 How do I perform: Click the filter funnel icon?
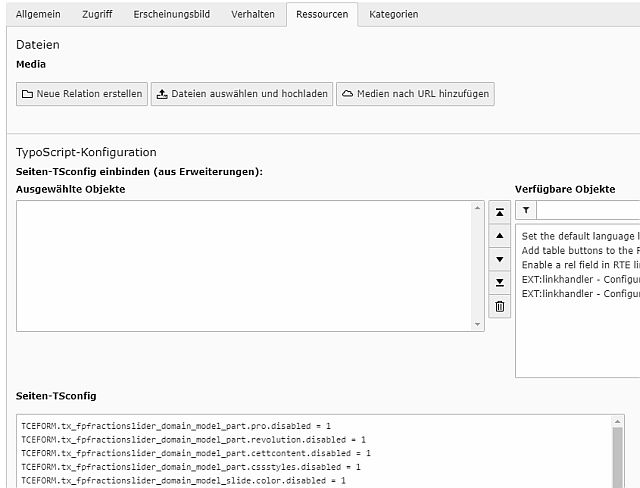click(x=526, y=211)
